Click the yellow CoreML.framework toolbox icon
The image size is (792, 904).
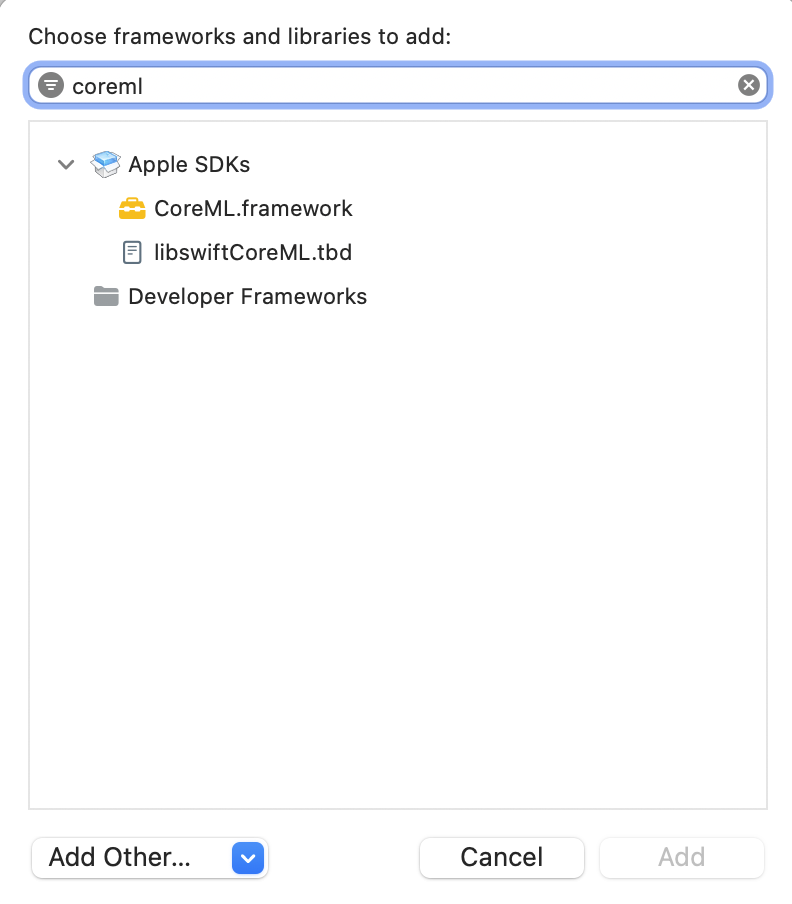[x=132, y=209]
